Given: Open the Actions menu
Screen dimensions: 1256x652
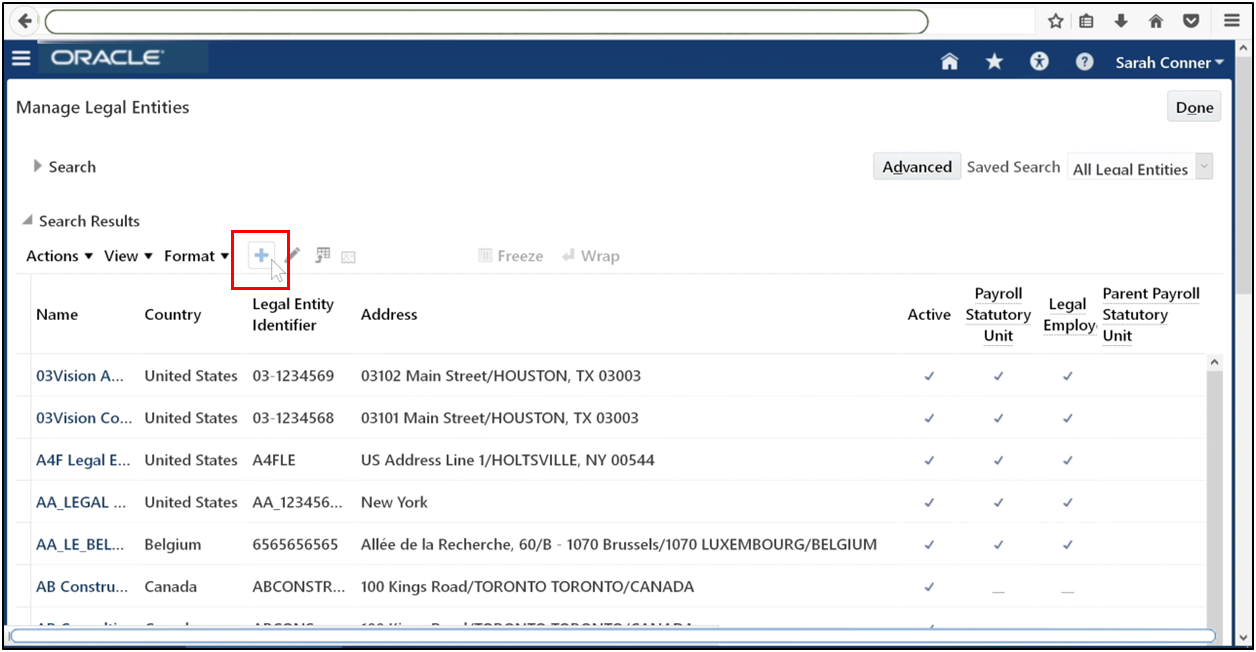Looking at the screenshot, I should (58, 256).
